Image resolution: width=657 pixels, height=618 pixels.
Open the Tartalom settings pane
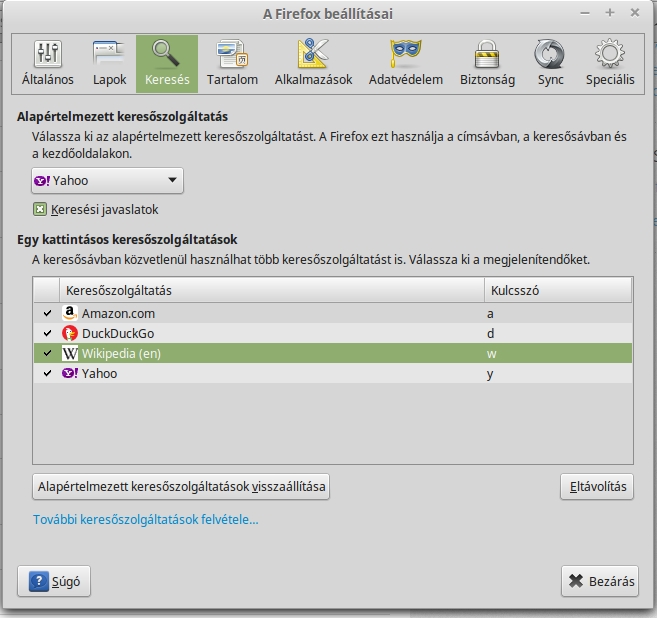pos(232,64)
